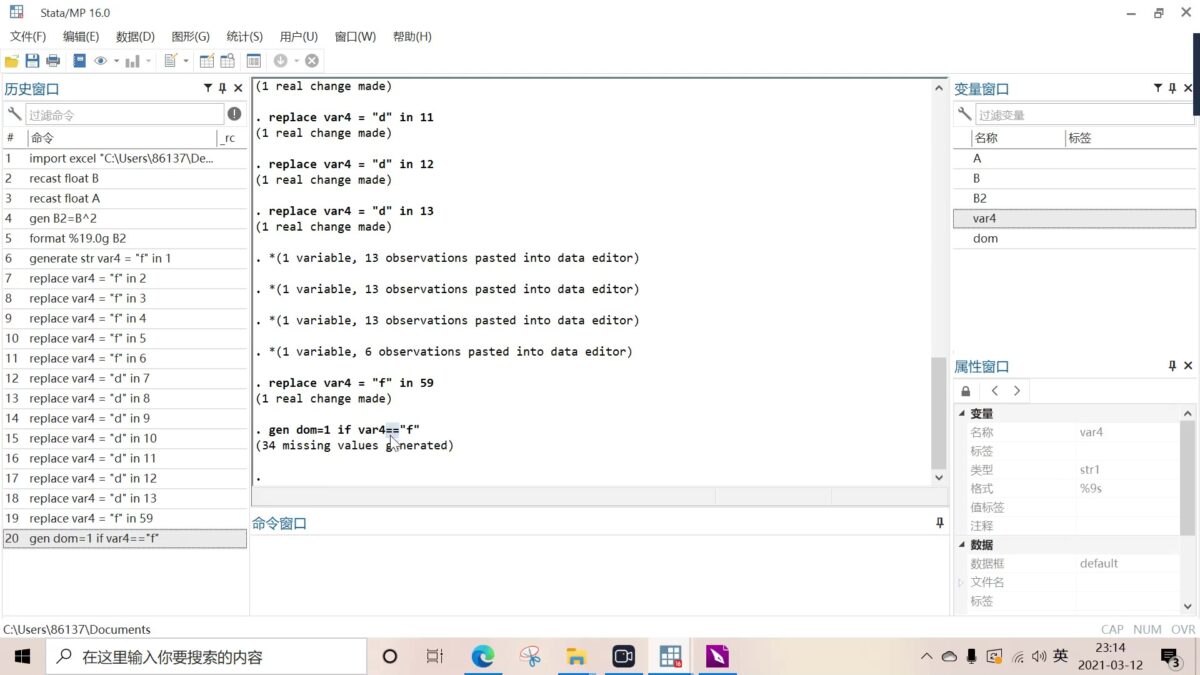Open the Log notebook icon
Viewport: 1200px width, 675px height.
click(x=79, y=61)
